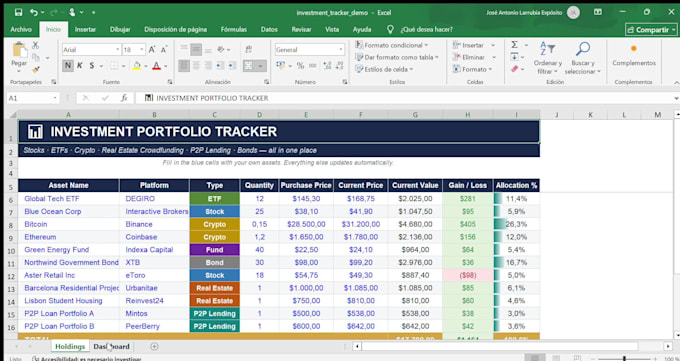This screenshot has width=680, height=361.
Task: Toggle align right horizontal alignment
Action: coord(208,66)
